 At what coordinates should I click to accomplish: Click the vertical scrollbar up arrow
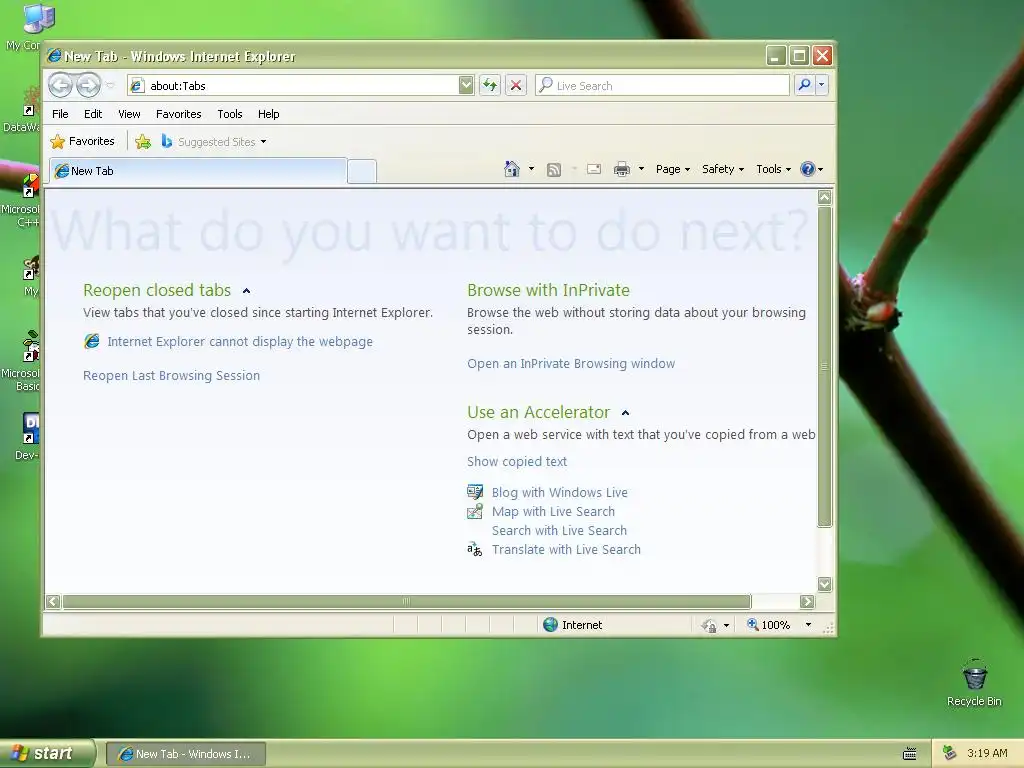point(825,197)
